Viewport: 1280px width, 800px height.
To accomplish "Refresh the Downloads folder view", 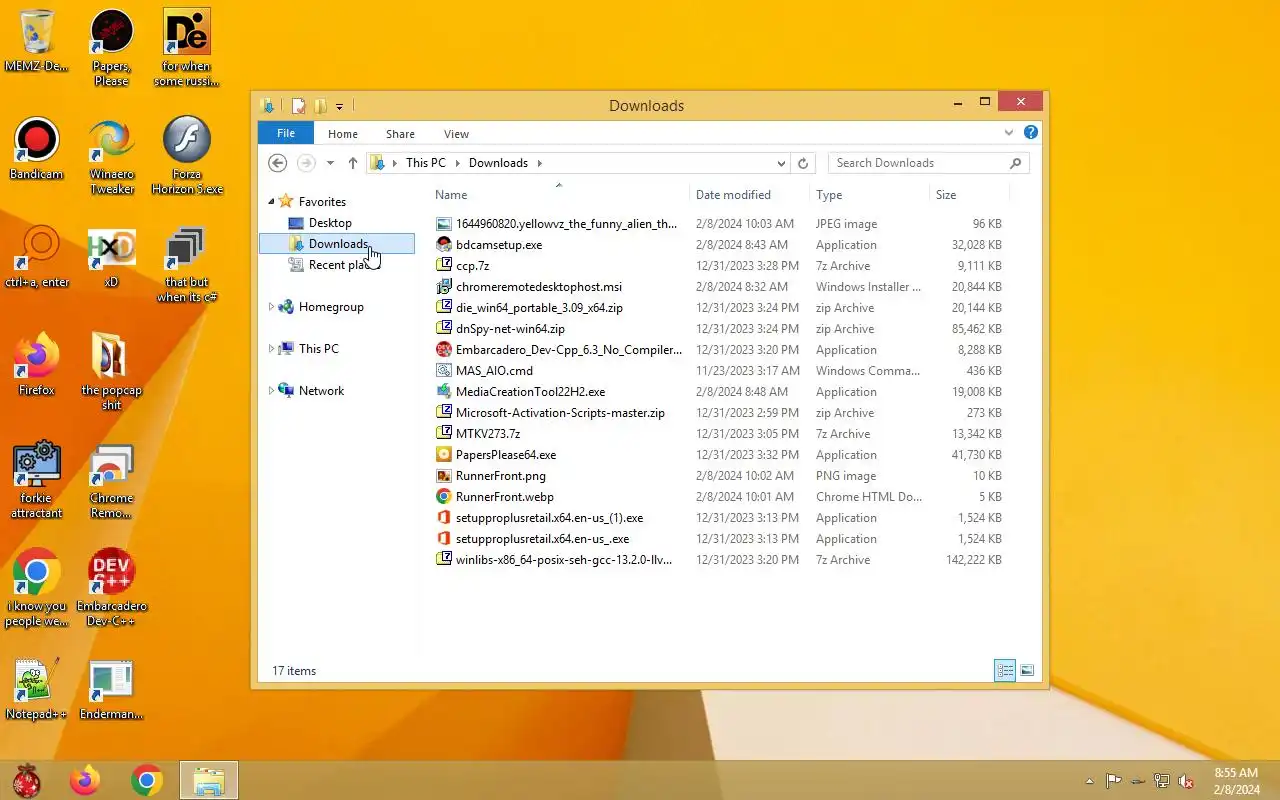I will coord(803,163).
